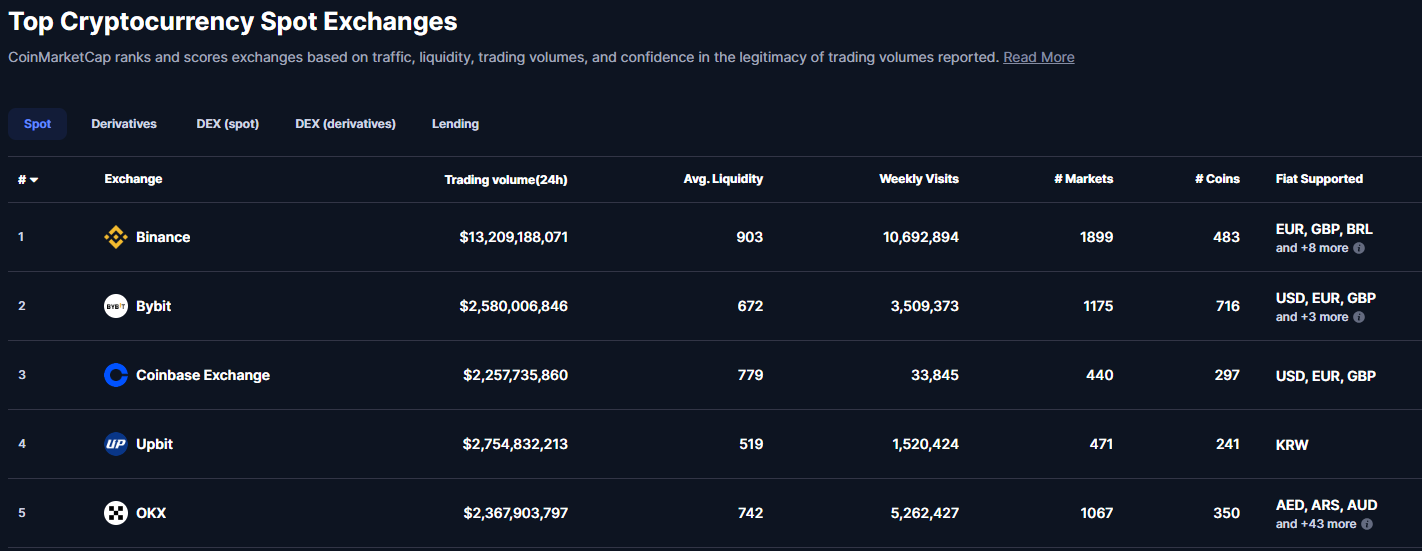Click OKX liquidity score 742
Screen dimensions: 1422x551
(750, 513)
